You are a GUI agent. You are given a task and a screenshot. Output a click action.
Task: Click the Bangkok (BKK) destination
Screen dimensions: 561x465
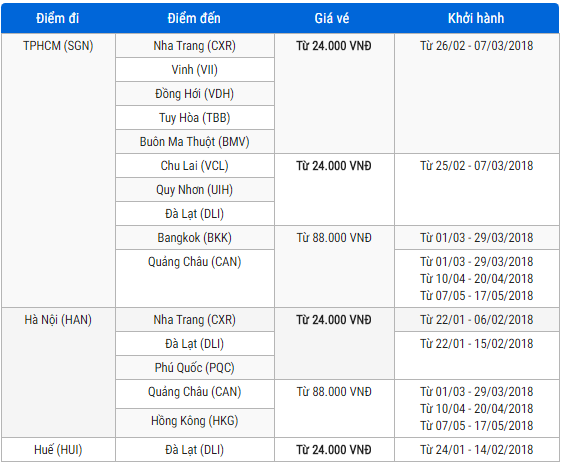click(195, 238)
